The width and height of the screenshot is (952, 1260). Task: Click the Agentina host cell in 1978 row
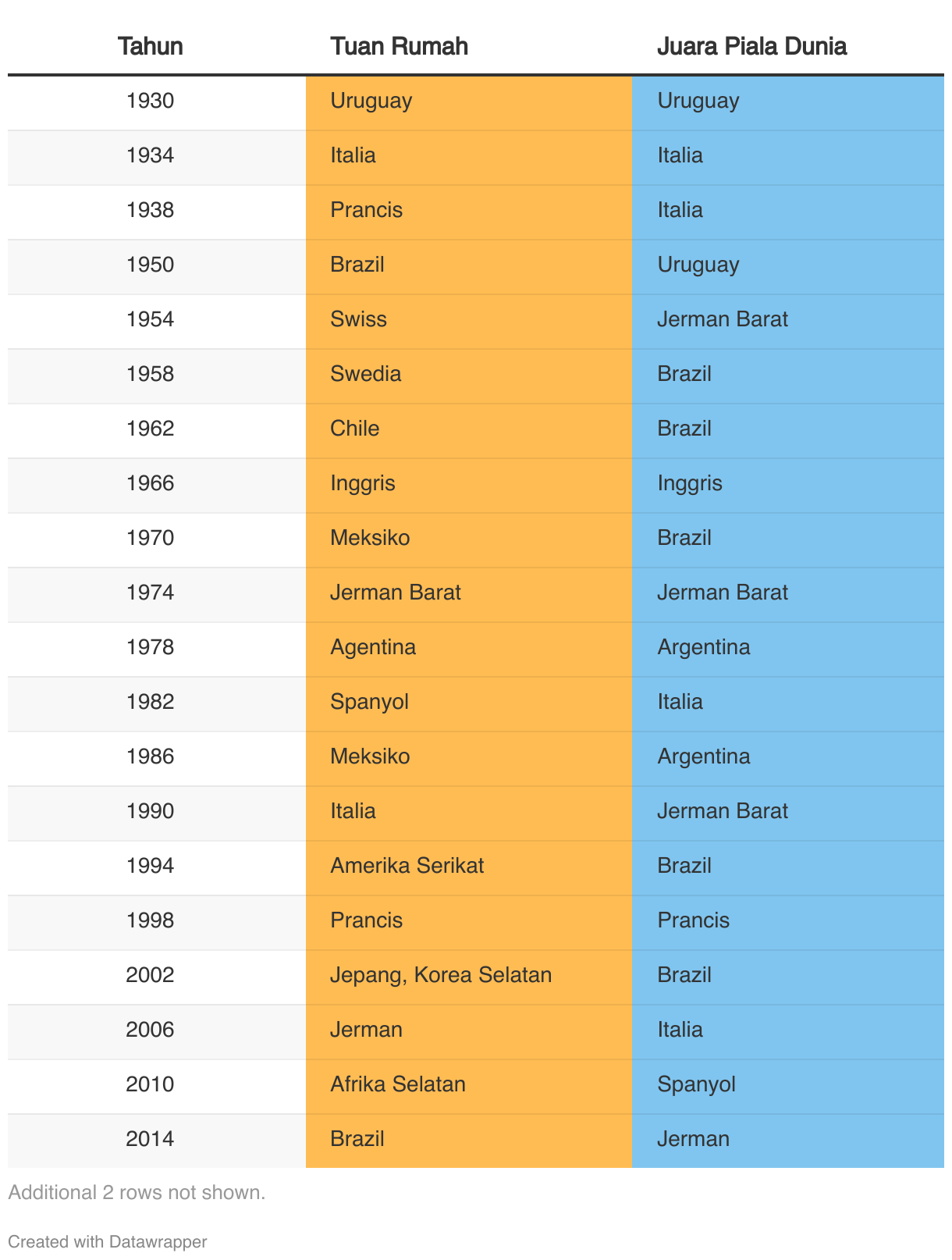468,648
